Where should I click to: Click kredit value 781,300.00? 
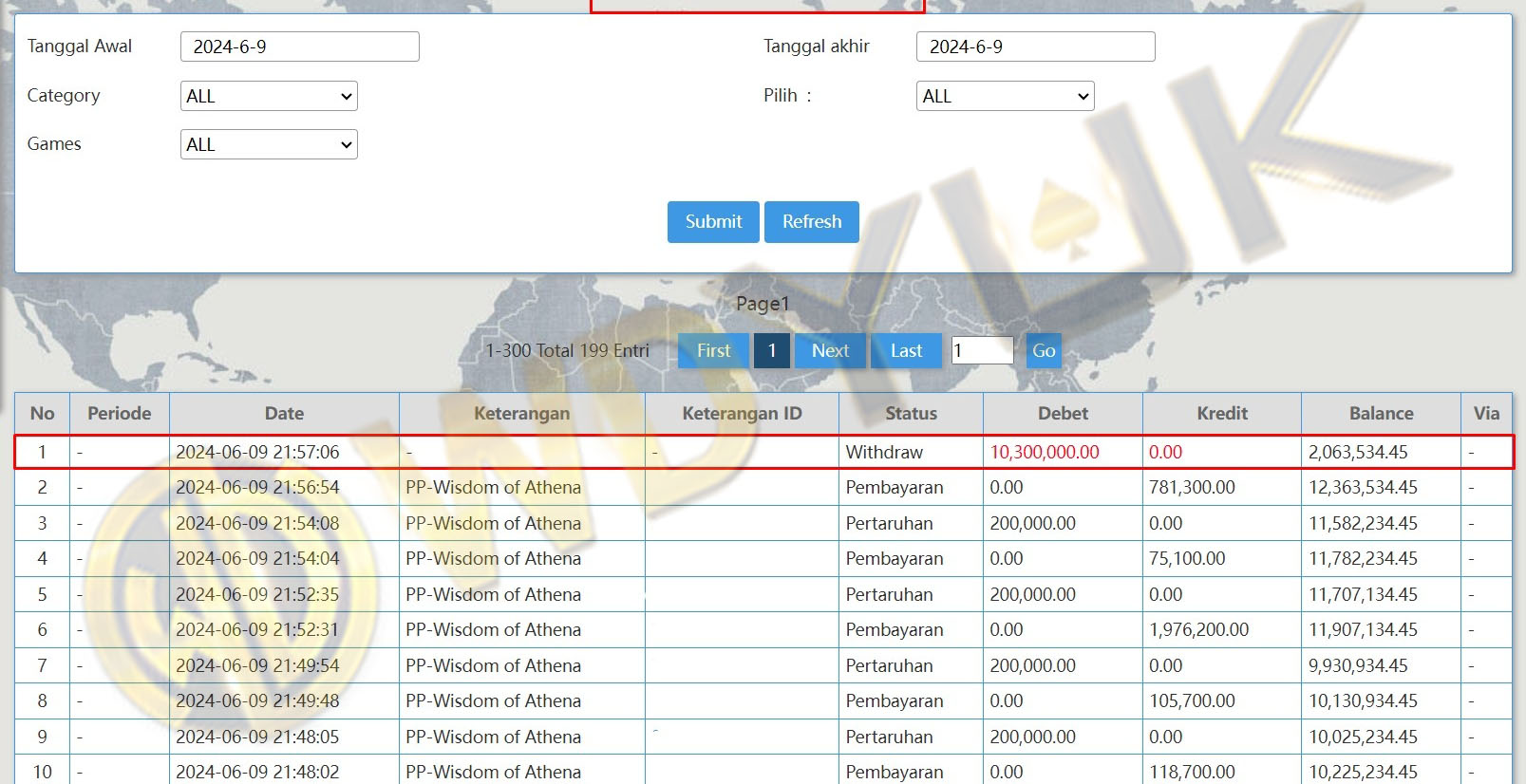(x=1192, y=488)
